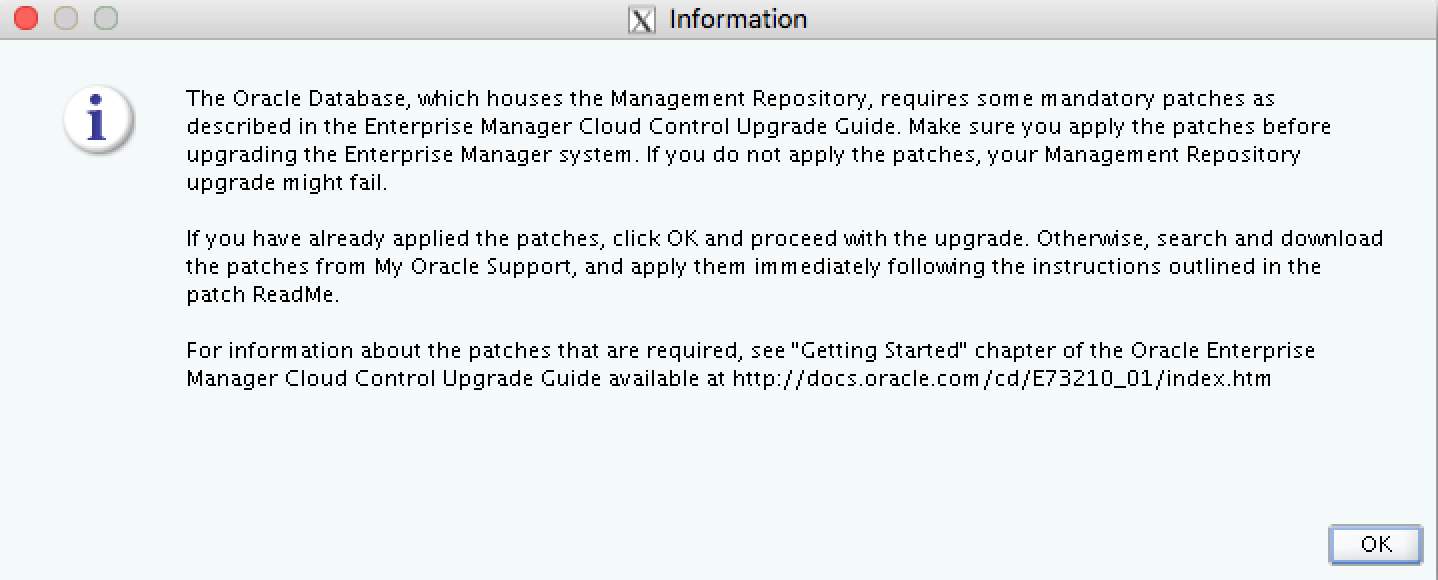Click the "patch ReadMe" text

coord(263,295)
